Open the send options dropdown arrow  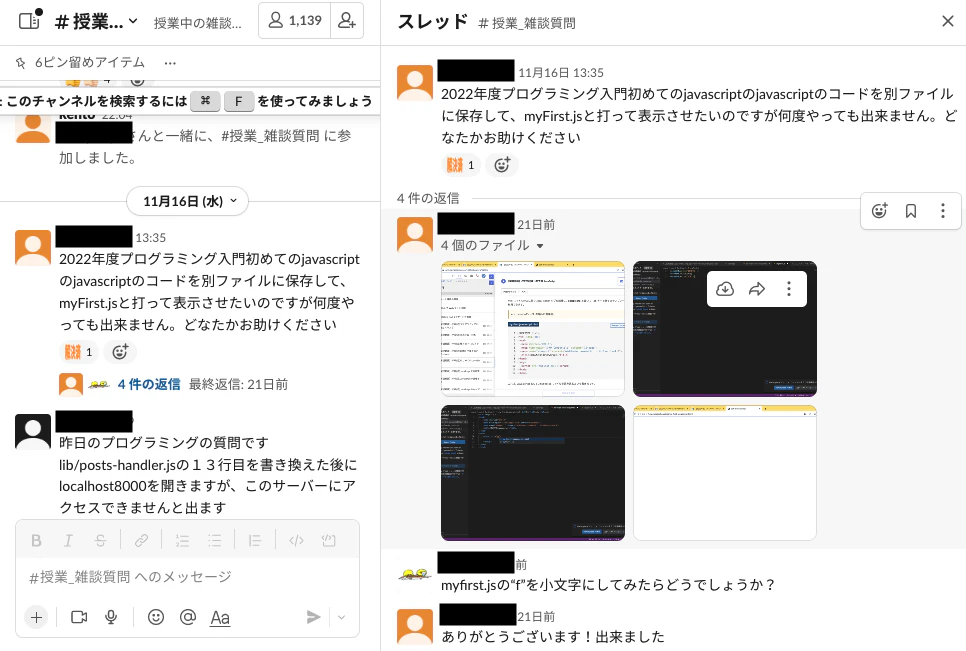point(341,617)
